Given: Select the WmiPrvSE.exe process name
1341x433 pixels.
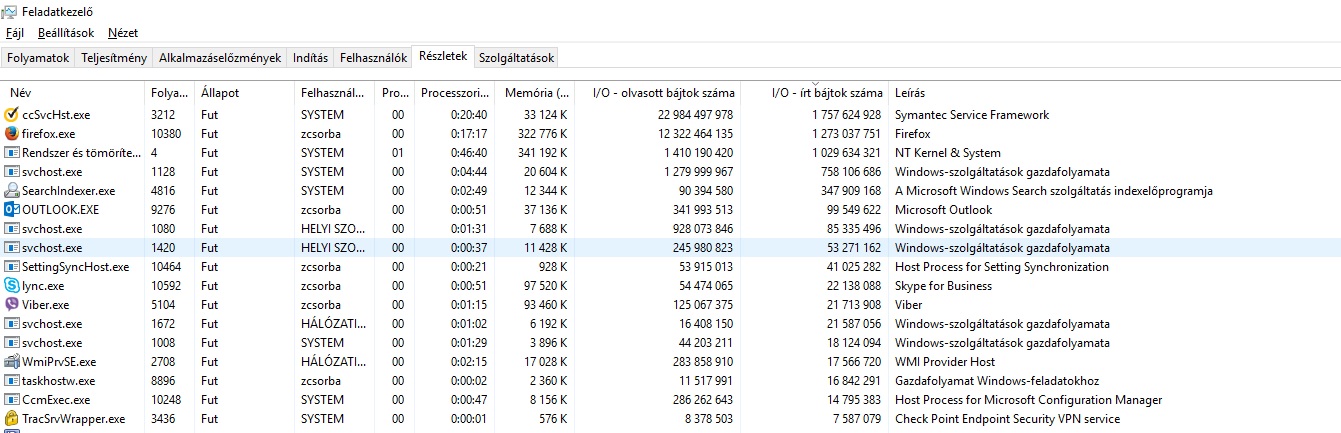Looking at the screenshot, I should [59, 362].
